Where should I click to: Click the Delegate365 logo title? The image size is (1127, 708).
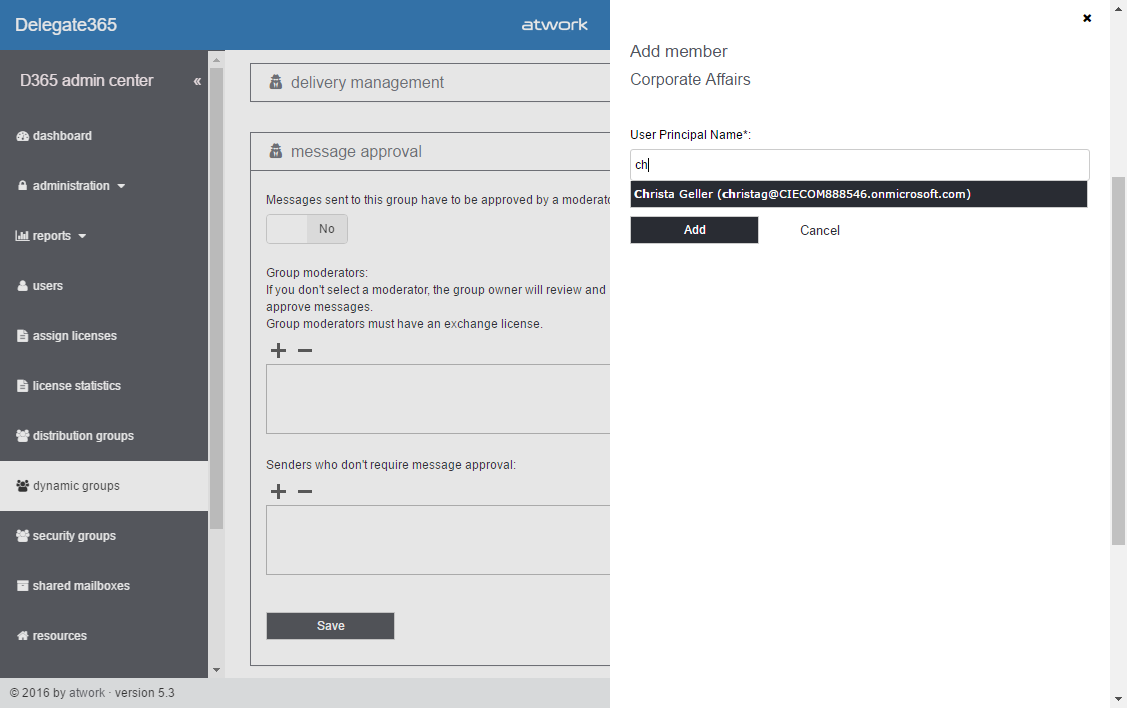tap(66, 25)
